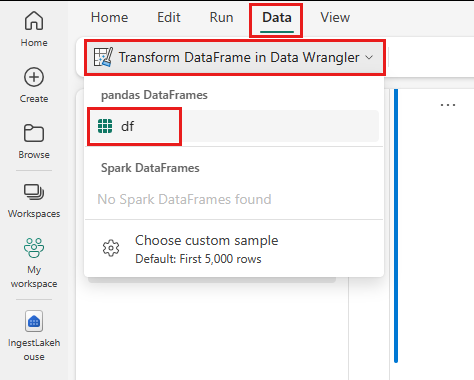474x380 pixels.
Task: Open the three-dots more options menu
Action: tap(448, 105)
